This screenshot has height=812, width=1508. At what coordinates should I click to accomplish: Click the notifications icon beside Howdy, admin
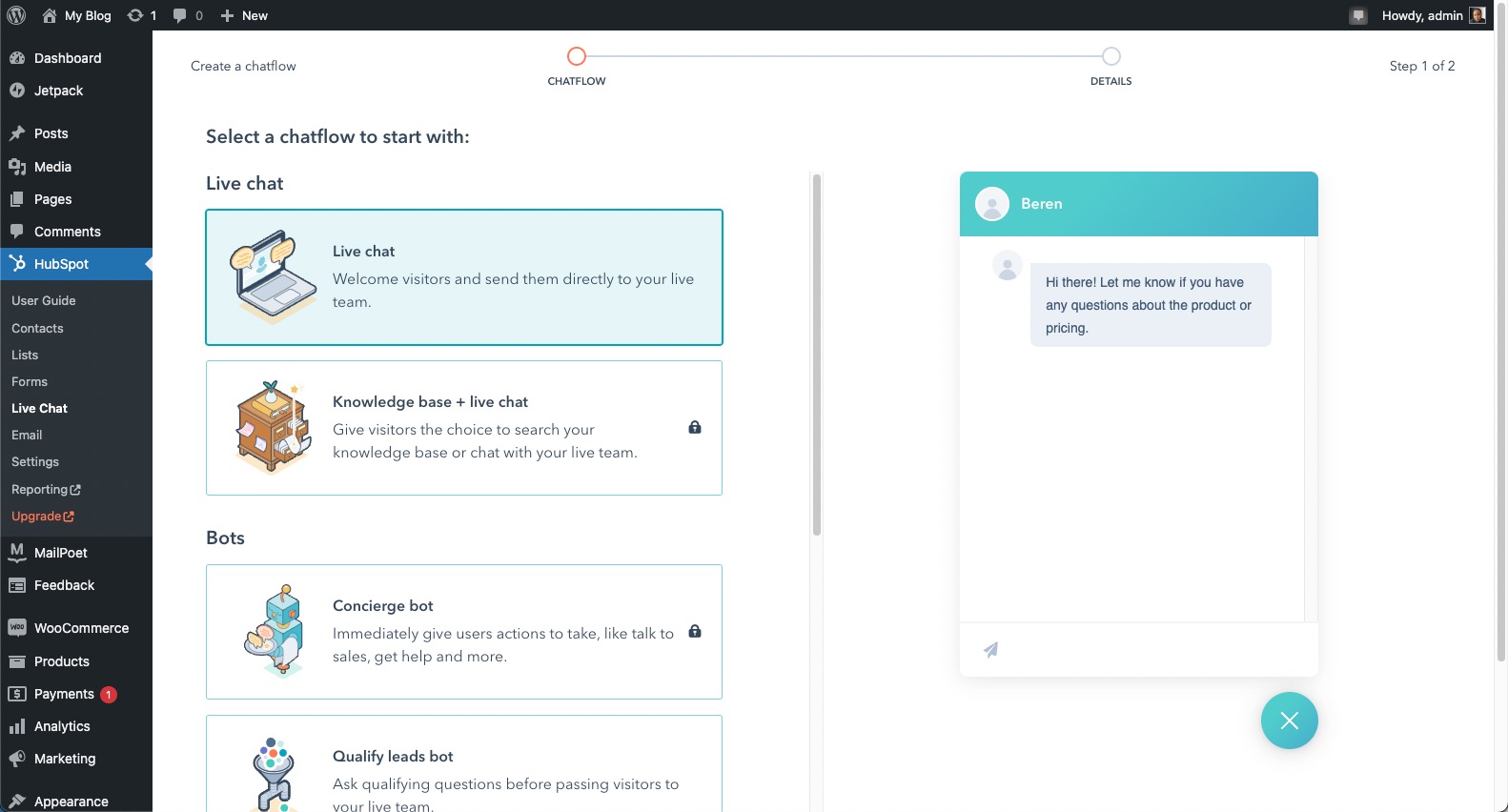(1358, 15)
